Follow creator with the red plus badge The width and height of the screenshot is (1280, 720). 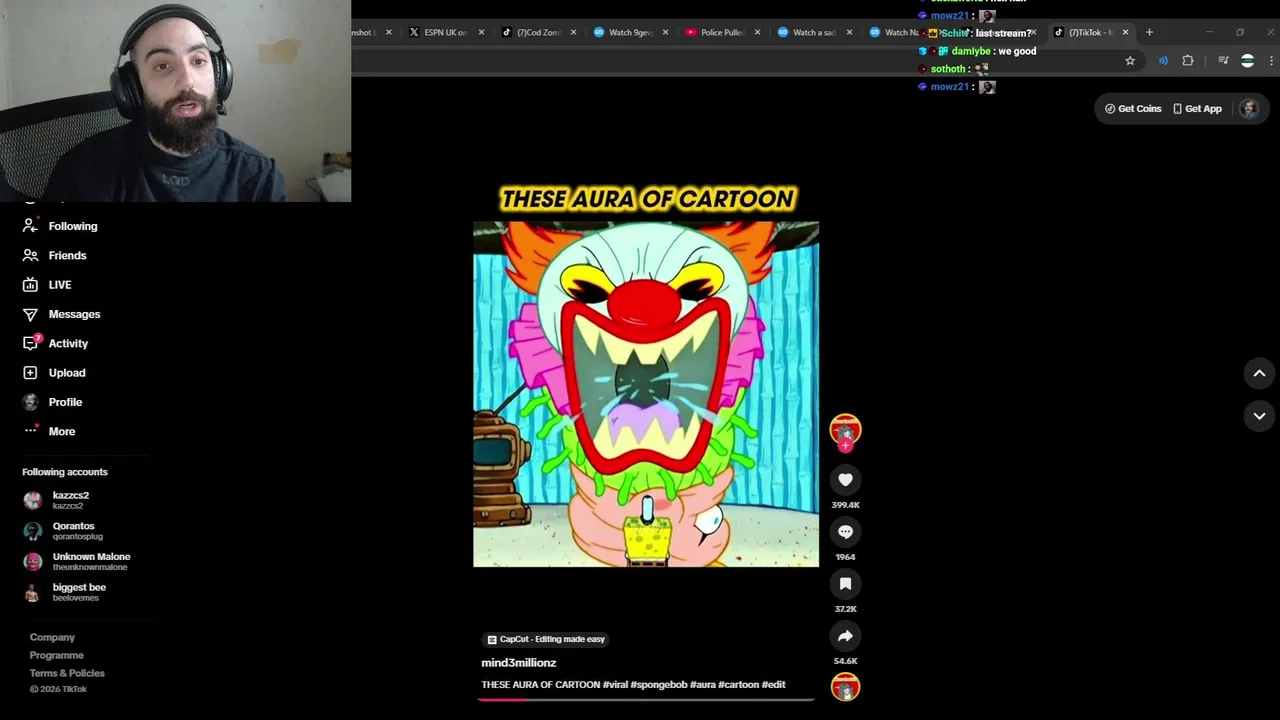(x=845, y=446)
